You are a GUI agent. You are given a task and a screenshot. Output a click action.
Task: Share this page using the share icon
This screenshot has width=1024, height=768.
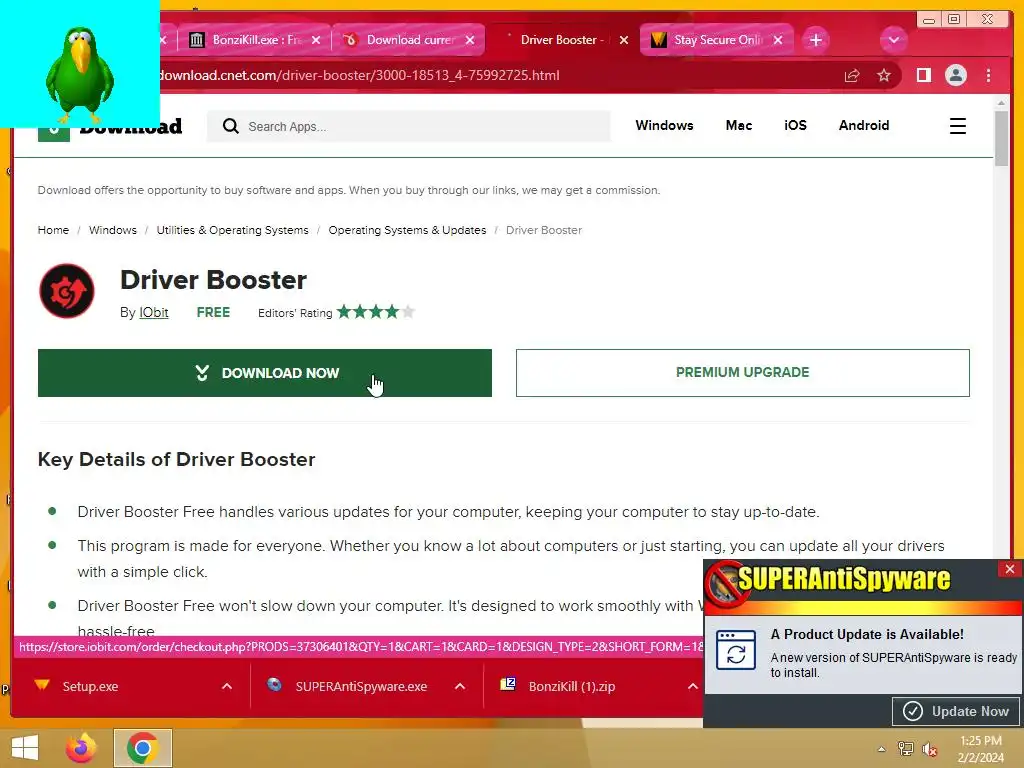[852, 76]
